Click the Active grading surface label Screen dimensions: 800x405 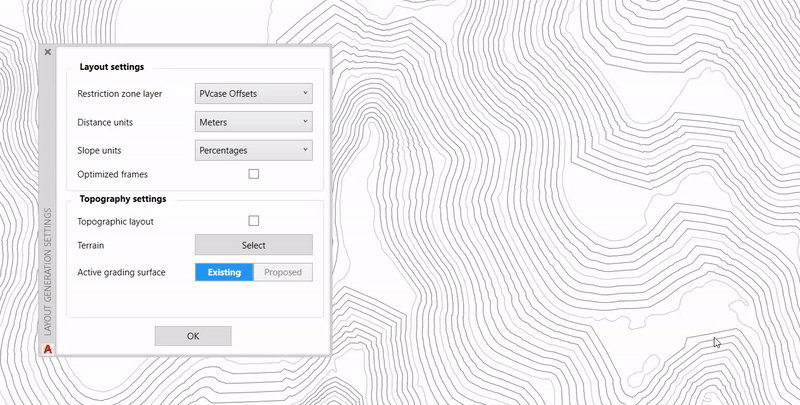(121, 272)
